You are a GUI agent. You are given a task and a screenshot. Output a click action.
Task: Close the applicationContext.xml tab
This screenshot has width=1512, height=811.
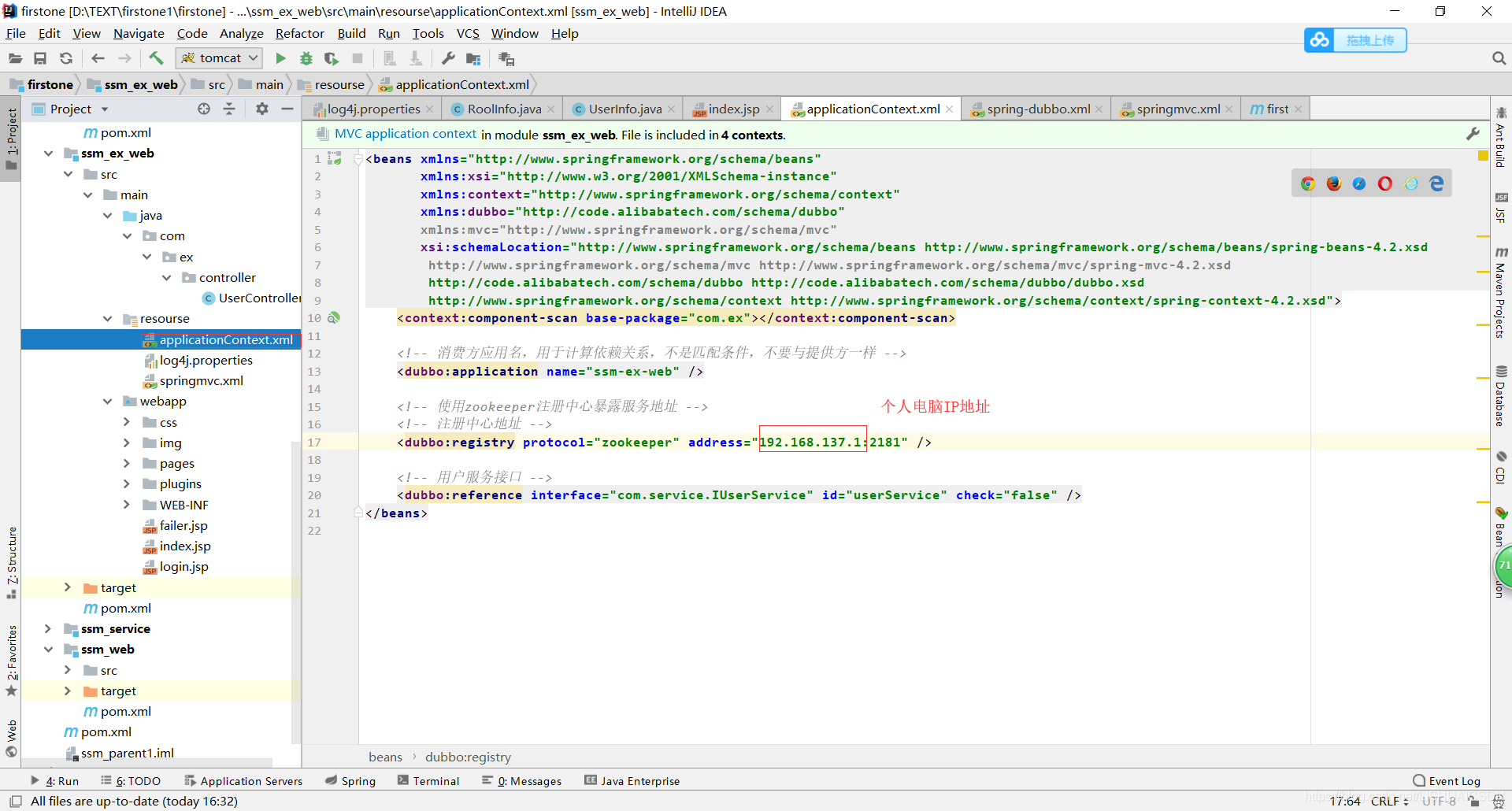point(950,109)
